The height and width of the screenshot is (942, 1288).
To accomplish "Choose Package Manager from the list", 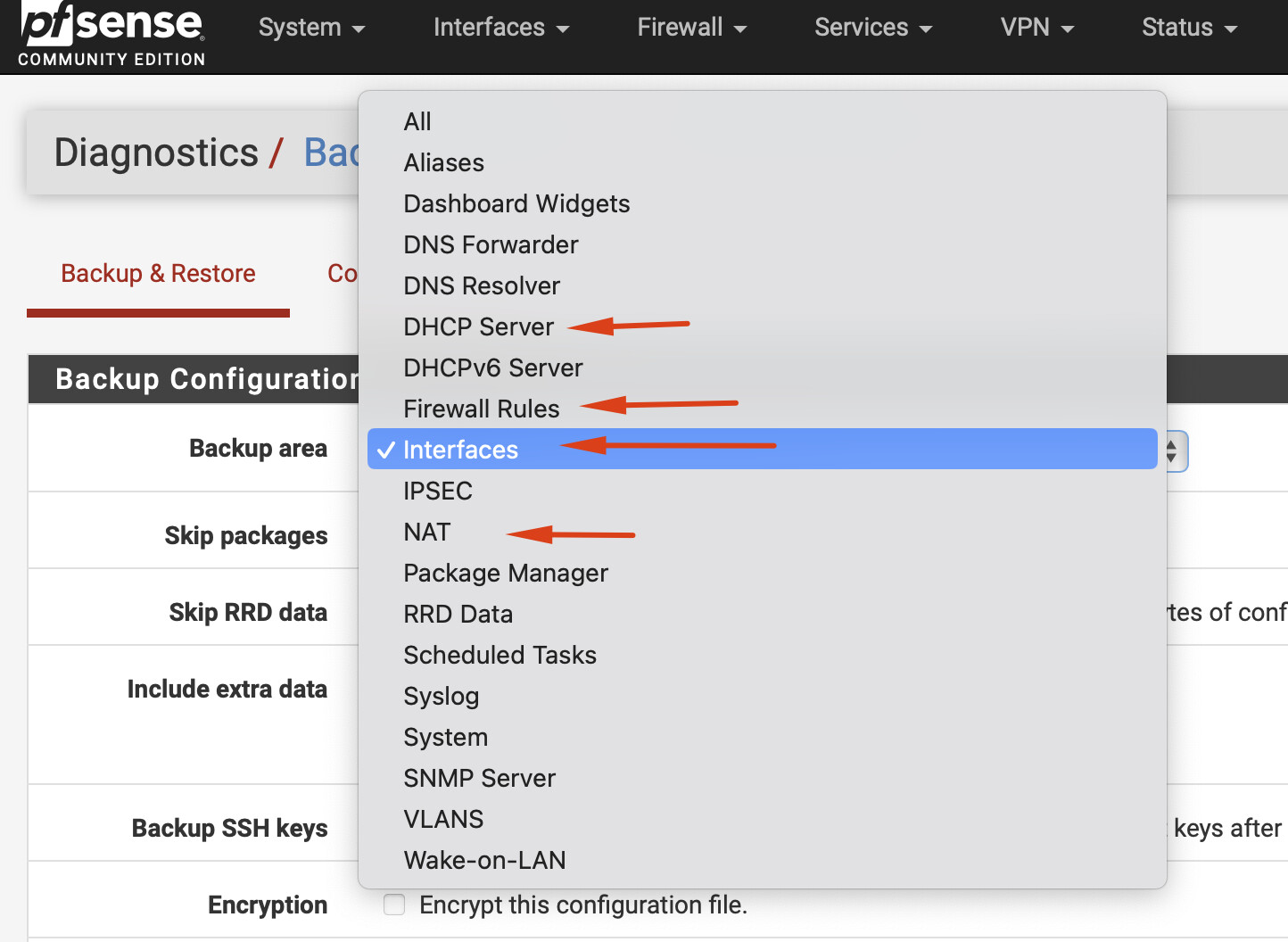I will 505,574.
